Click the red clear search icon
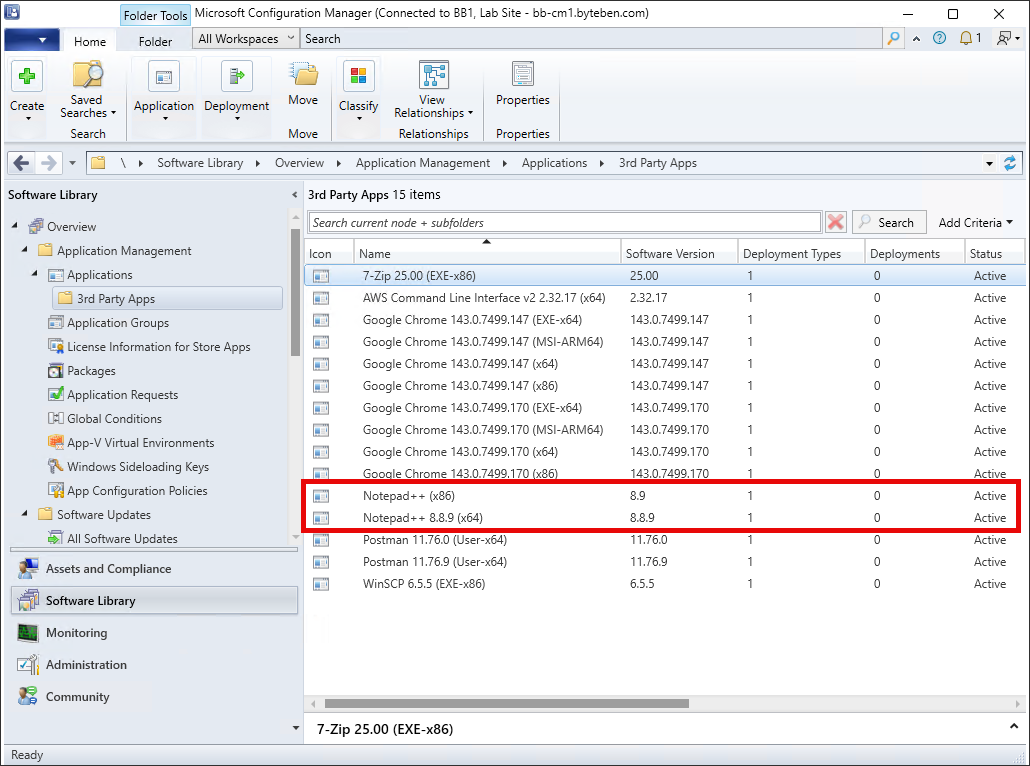Image resolution: width=1030 pixels, height=766 pixels. pyautogui.click(x=835, y=222)
